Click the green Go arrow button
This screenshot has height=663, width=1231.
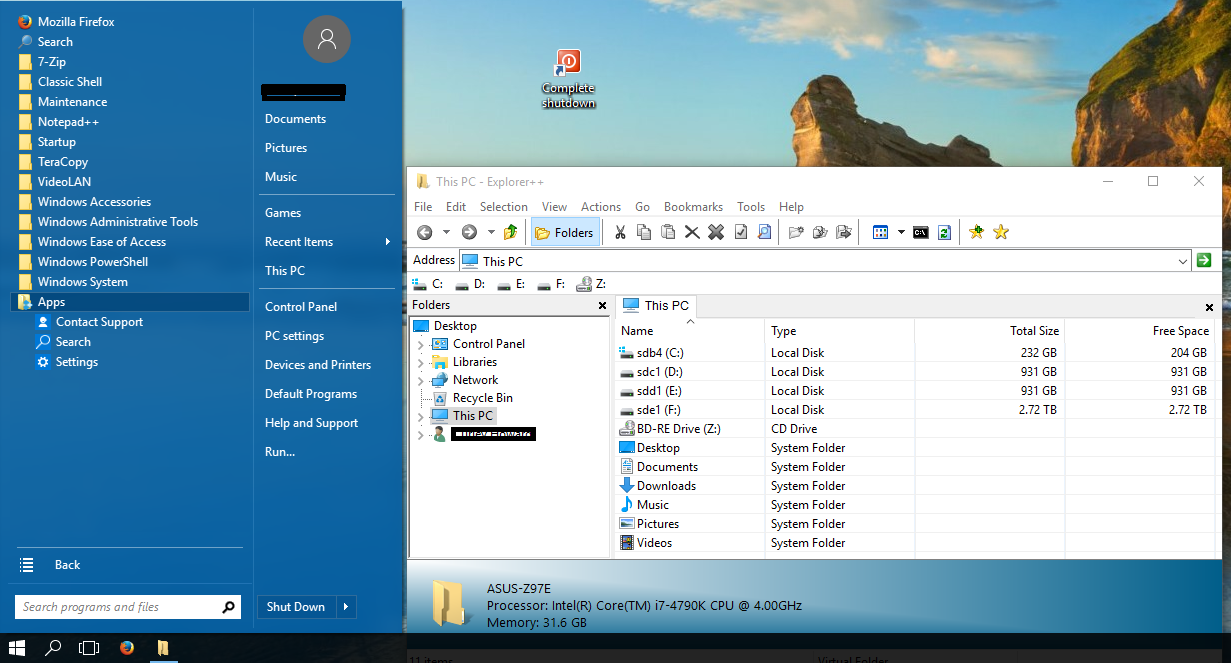(1204, 260)
